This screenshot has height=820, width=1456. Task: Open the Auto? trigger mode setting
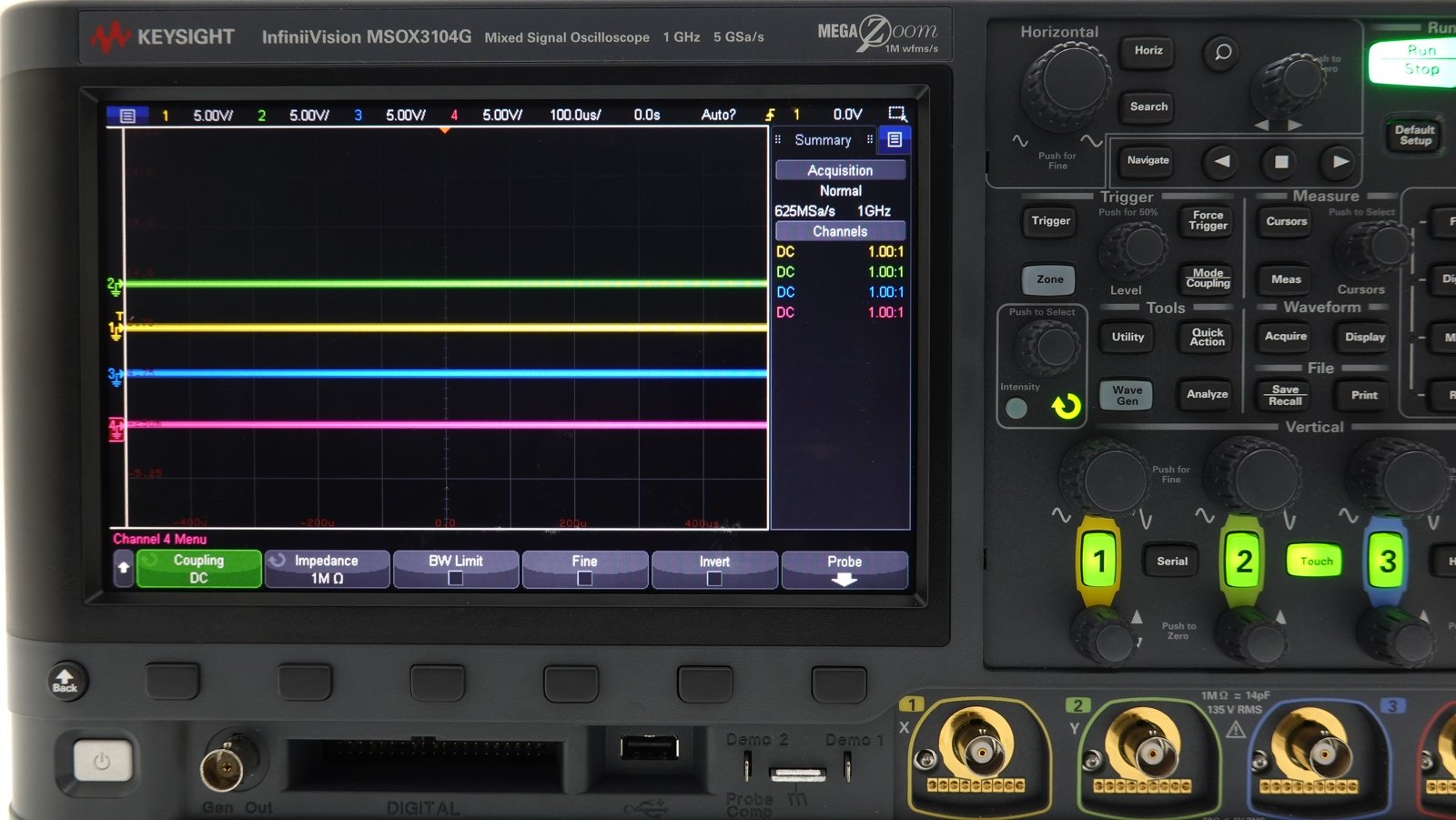click(718, 116)
